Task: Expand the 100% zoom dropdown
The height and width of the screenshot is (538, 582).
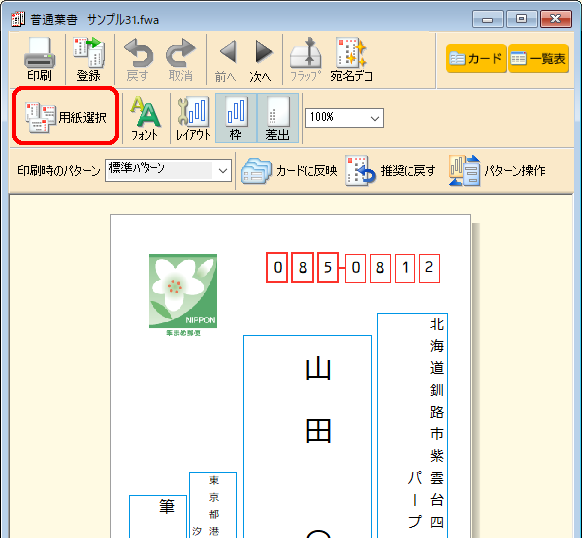Action: [344, 118]
